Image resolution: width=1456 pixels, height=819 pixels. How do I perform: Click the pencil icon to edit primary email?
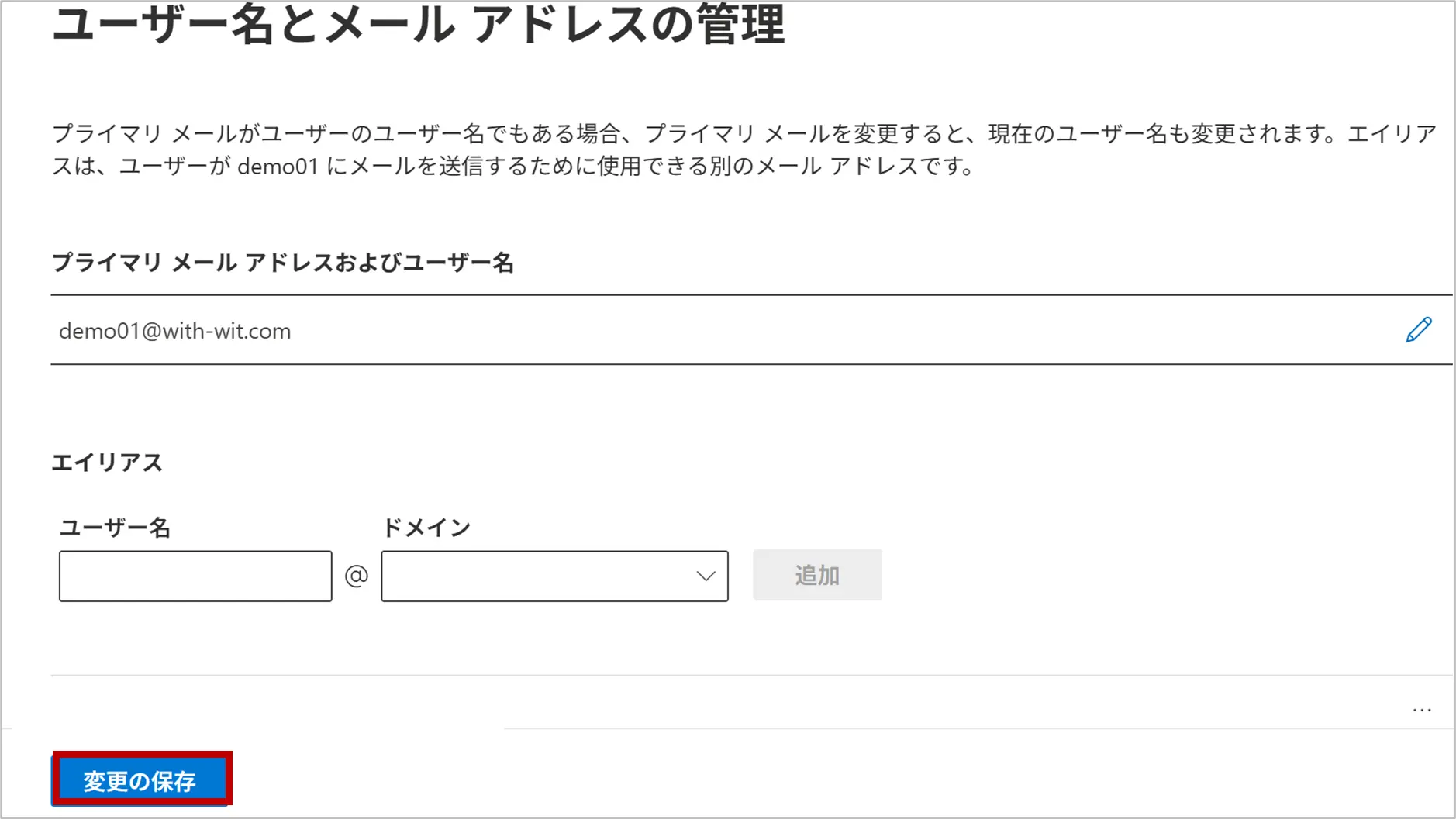pos(1418,330)
